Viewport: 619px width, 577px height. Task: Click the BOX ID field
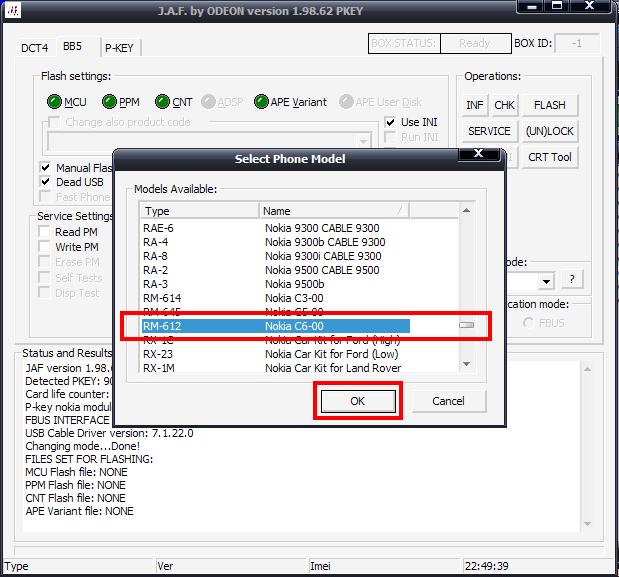pyautogui.click(x=577, y=43)
